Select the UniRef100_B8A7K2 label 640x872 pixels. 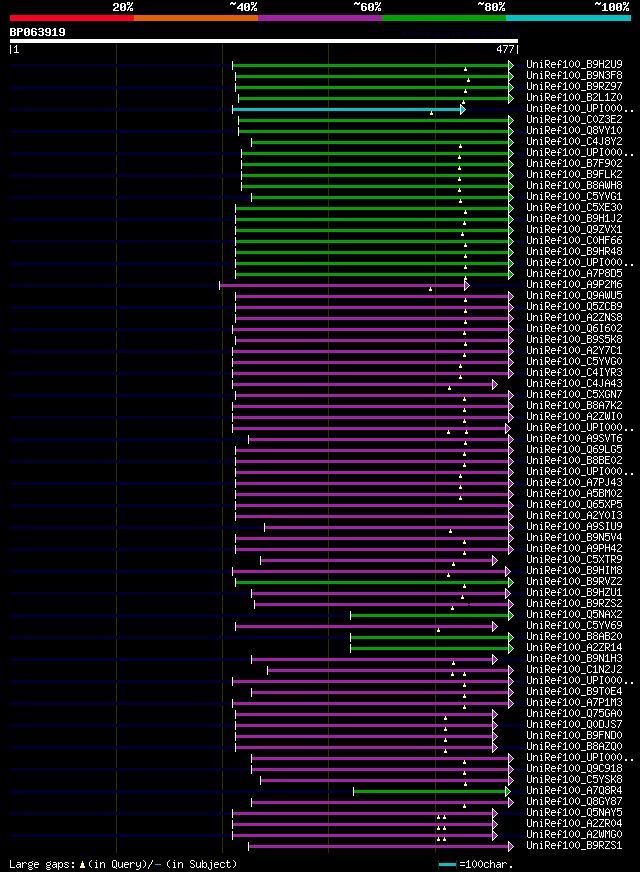pos(574,406)
